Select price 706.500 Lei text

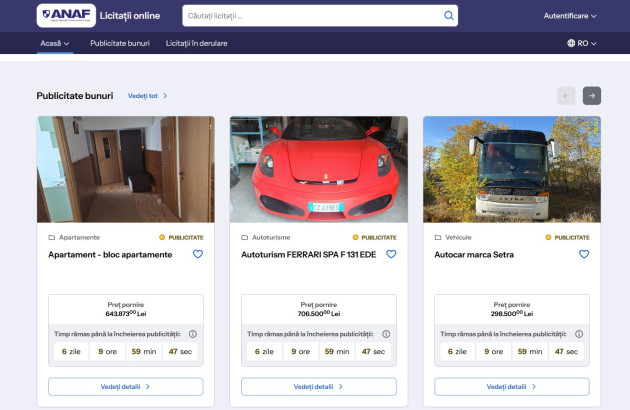pos(319,314)
